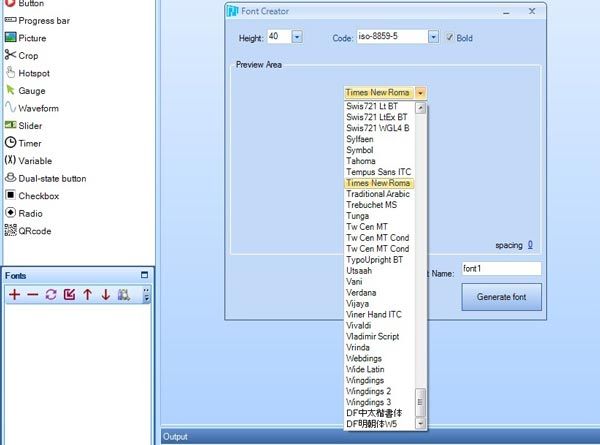Expand the Code encoding dropdown
The height and width of the screenshot is (445, 600).
coord(433,37)
